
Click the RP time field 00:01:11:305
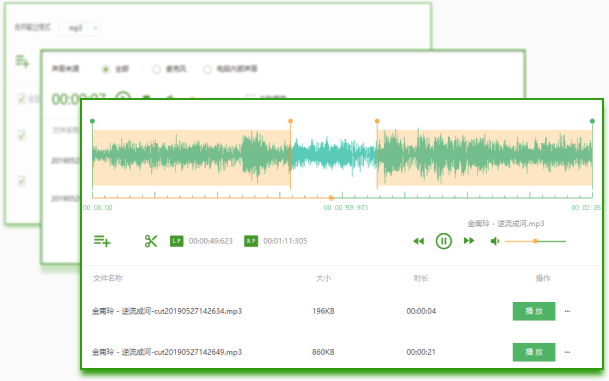click(x=285, y=241)
